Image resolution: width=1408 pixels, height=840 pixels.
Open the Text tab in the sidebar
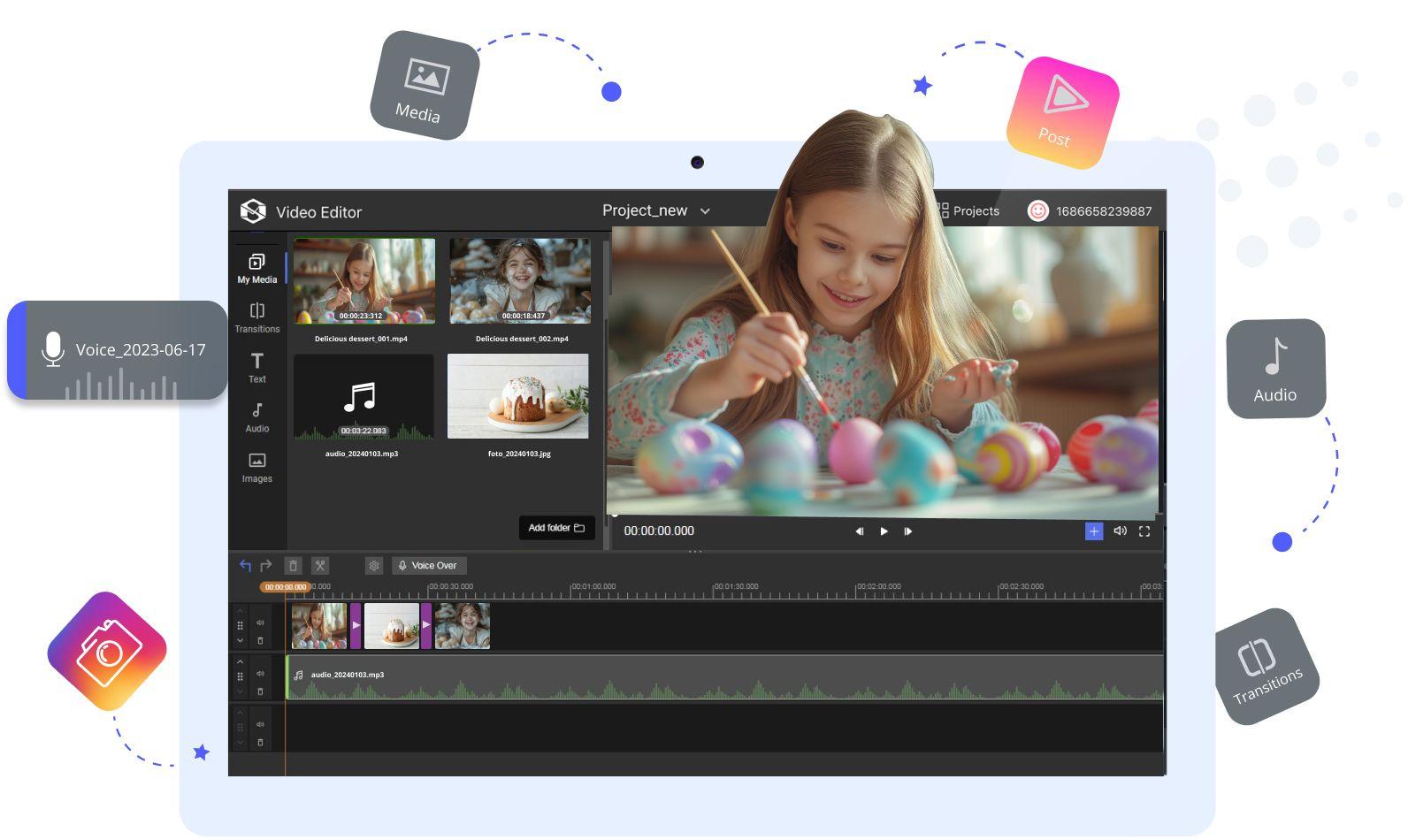pyautogui.click(x=257, y=367)
